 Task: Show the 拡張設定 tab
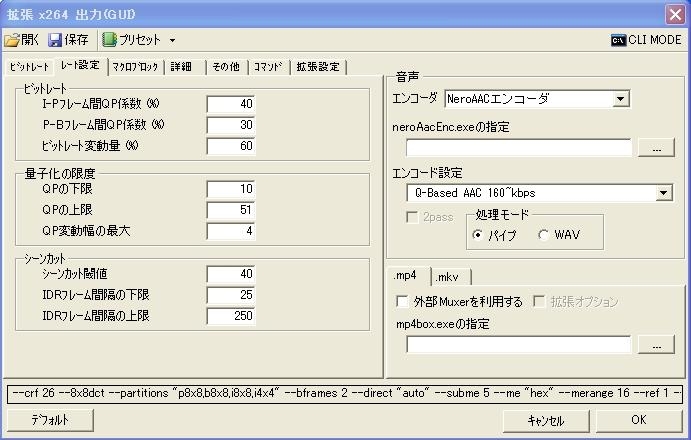318,67
